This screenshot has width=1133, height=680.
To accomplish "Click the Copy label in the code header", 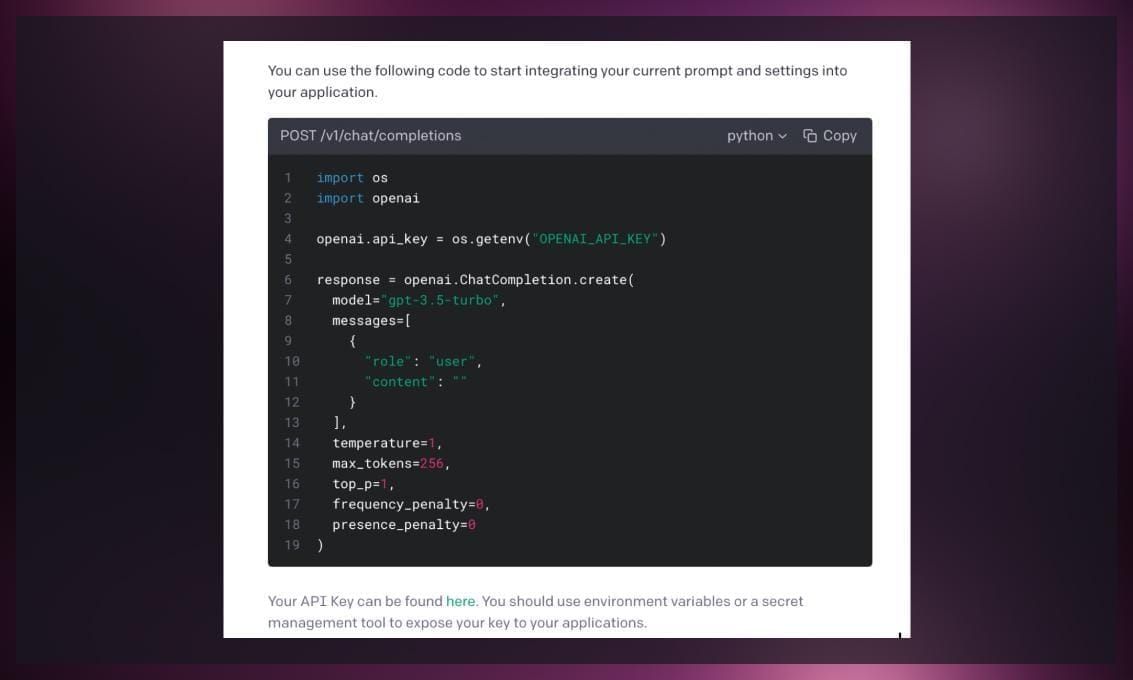I will tap(840, 136).
